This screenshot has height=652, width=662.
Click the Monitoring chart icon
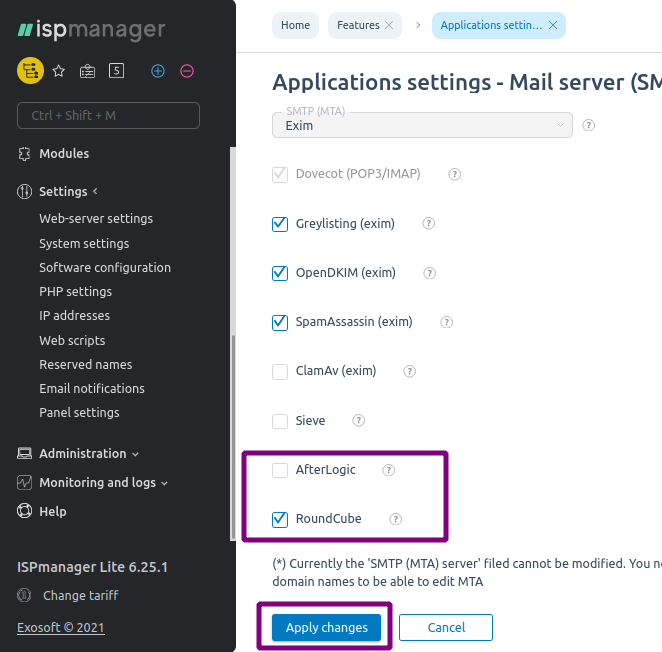(x=24, y=482)
